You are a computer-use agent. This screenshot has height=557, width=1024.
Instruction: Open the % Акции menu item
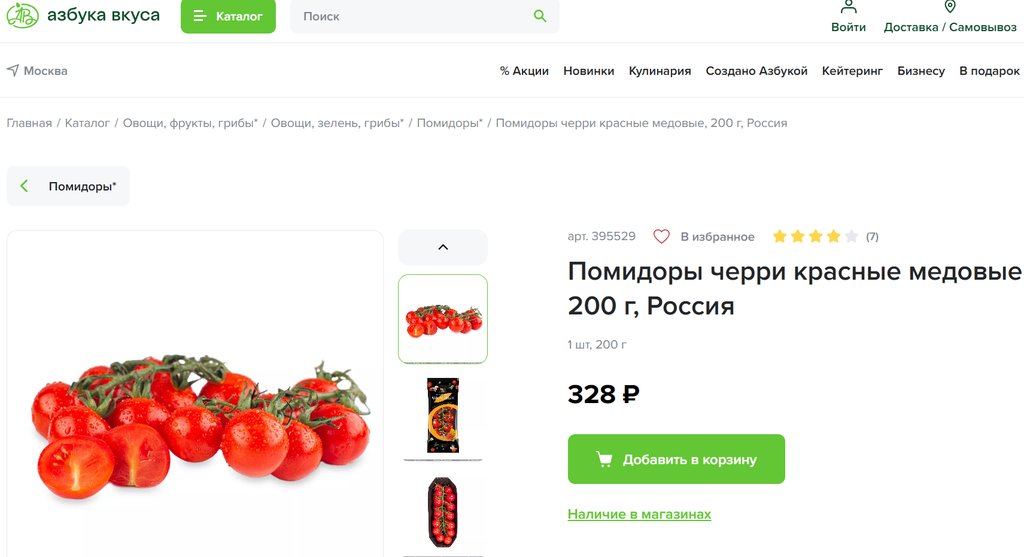click(524, 71)
